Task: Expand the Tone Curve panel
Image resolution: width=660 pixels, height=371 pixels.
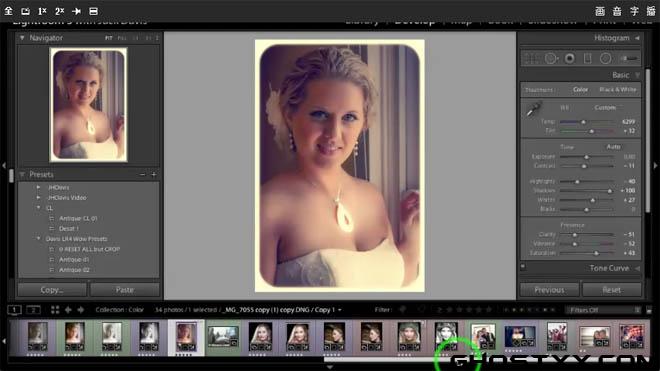Action: pos(637,268)
